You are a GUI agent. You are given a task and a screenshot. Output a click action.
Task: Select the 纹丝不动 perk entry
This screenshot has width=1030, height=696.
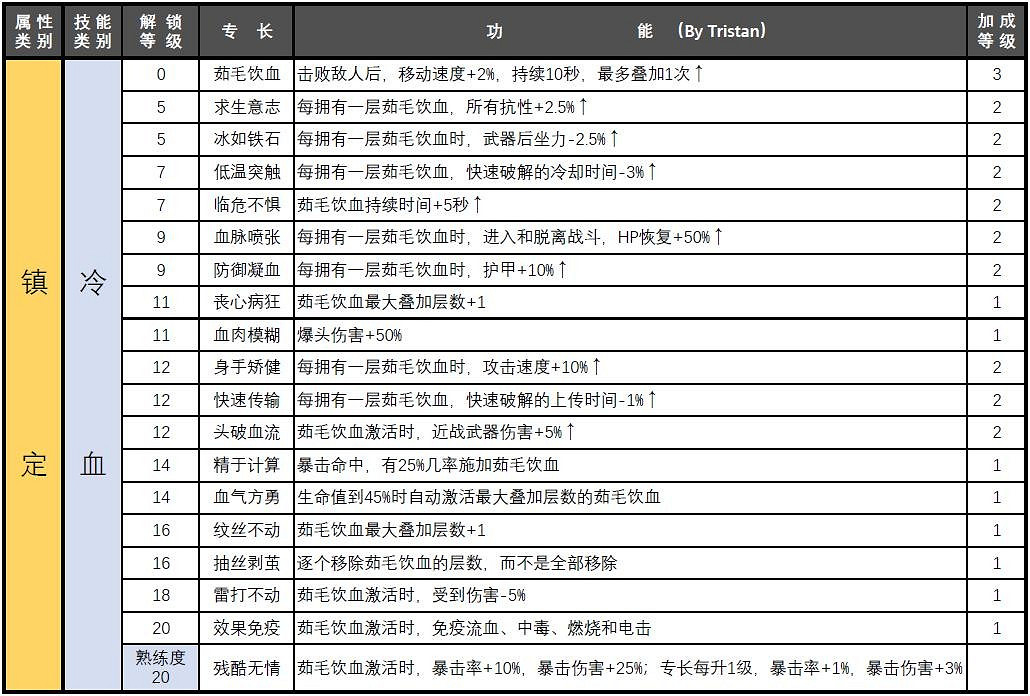245,529
